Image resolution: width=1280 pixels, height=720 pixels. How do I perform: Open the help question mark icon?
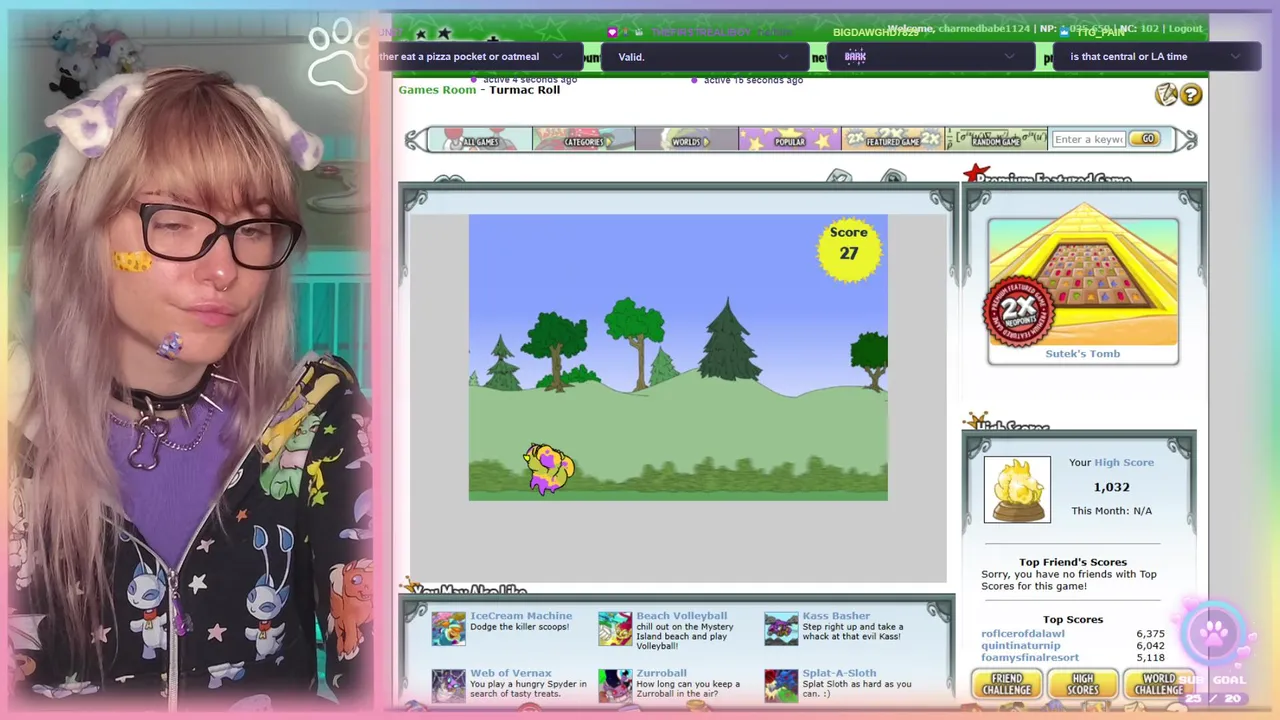tap(1191, 95)
